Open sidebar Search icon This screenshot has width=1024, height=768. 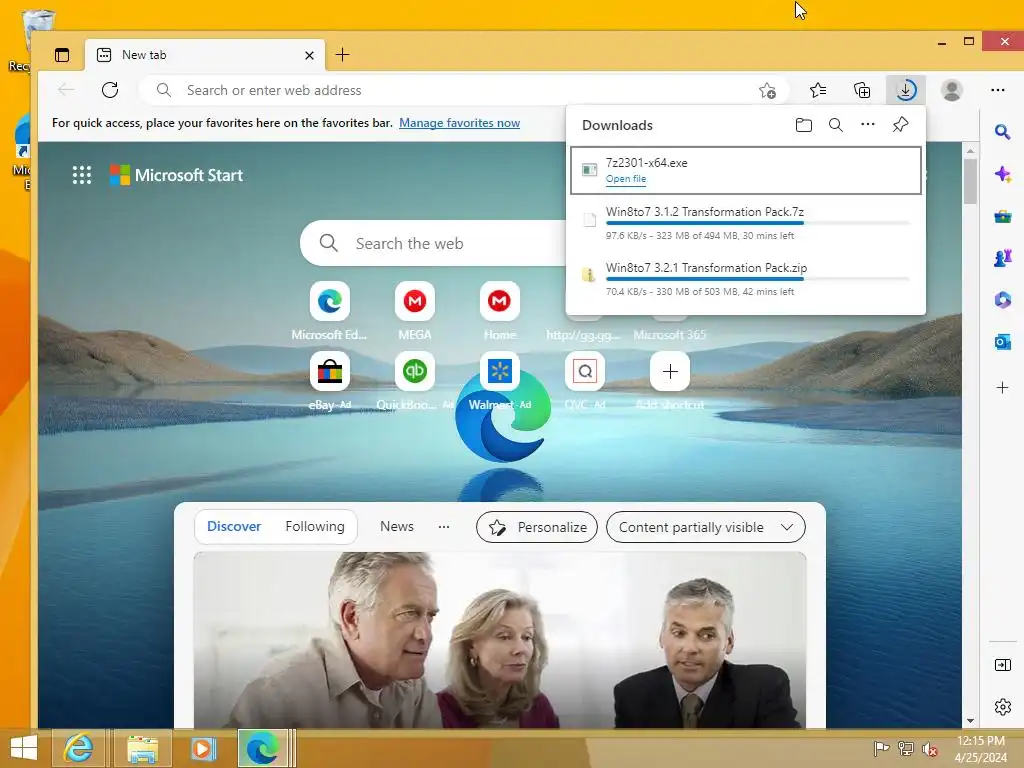[x=1002, y=133]
